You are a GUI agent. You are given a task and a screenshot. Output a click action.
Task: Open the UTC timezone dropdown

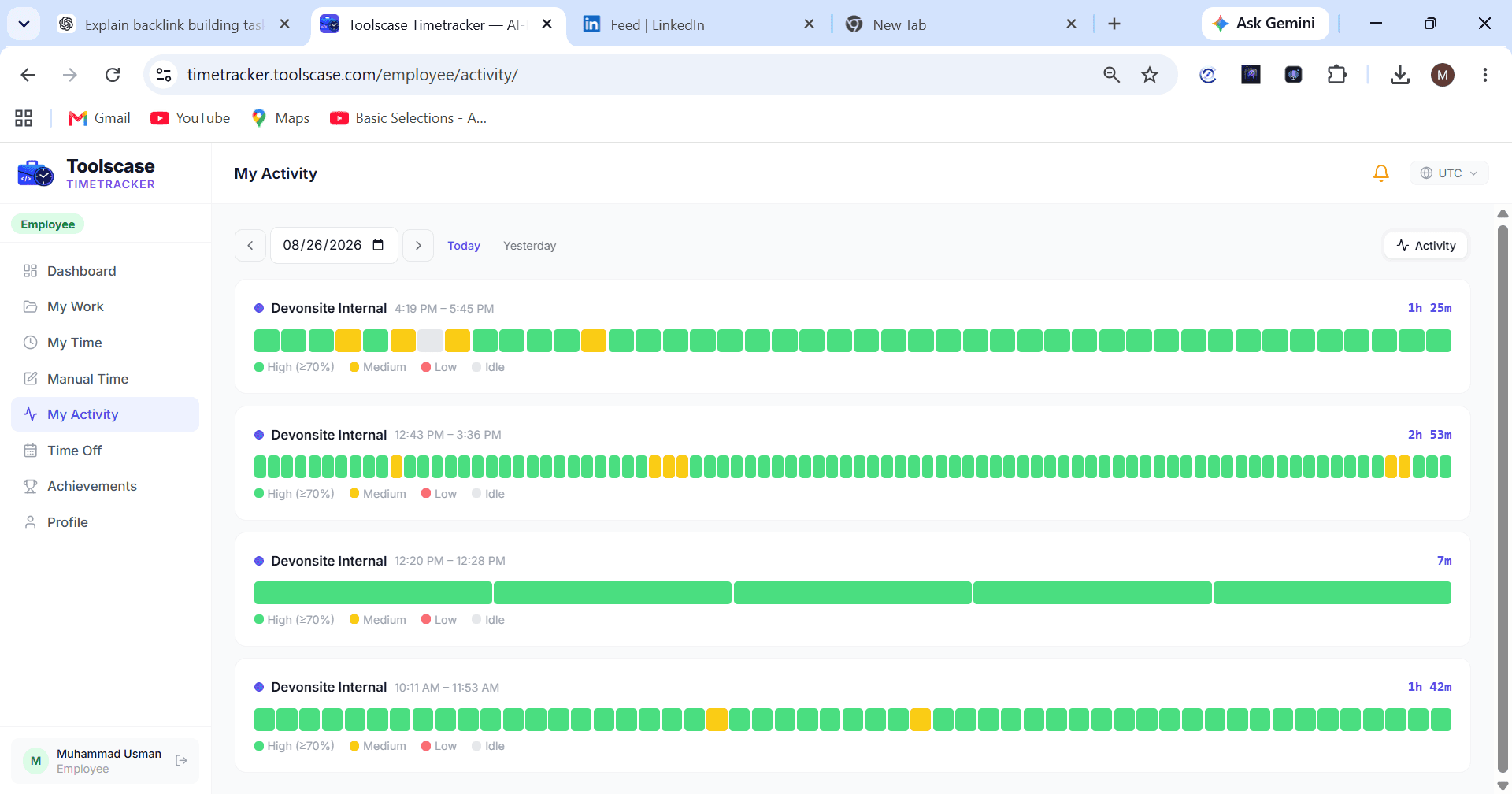click(1449, 173)
